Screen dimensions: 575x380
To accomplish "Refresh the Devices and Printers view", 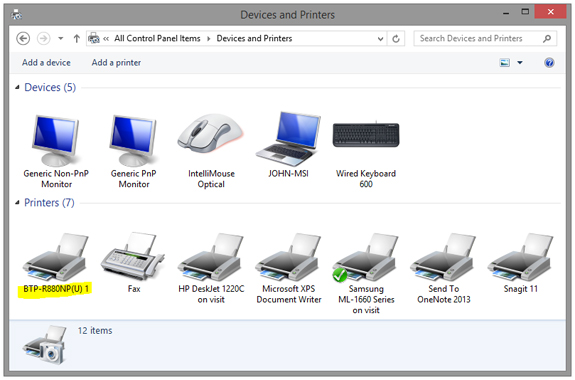I will pos(396,39).
